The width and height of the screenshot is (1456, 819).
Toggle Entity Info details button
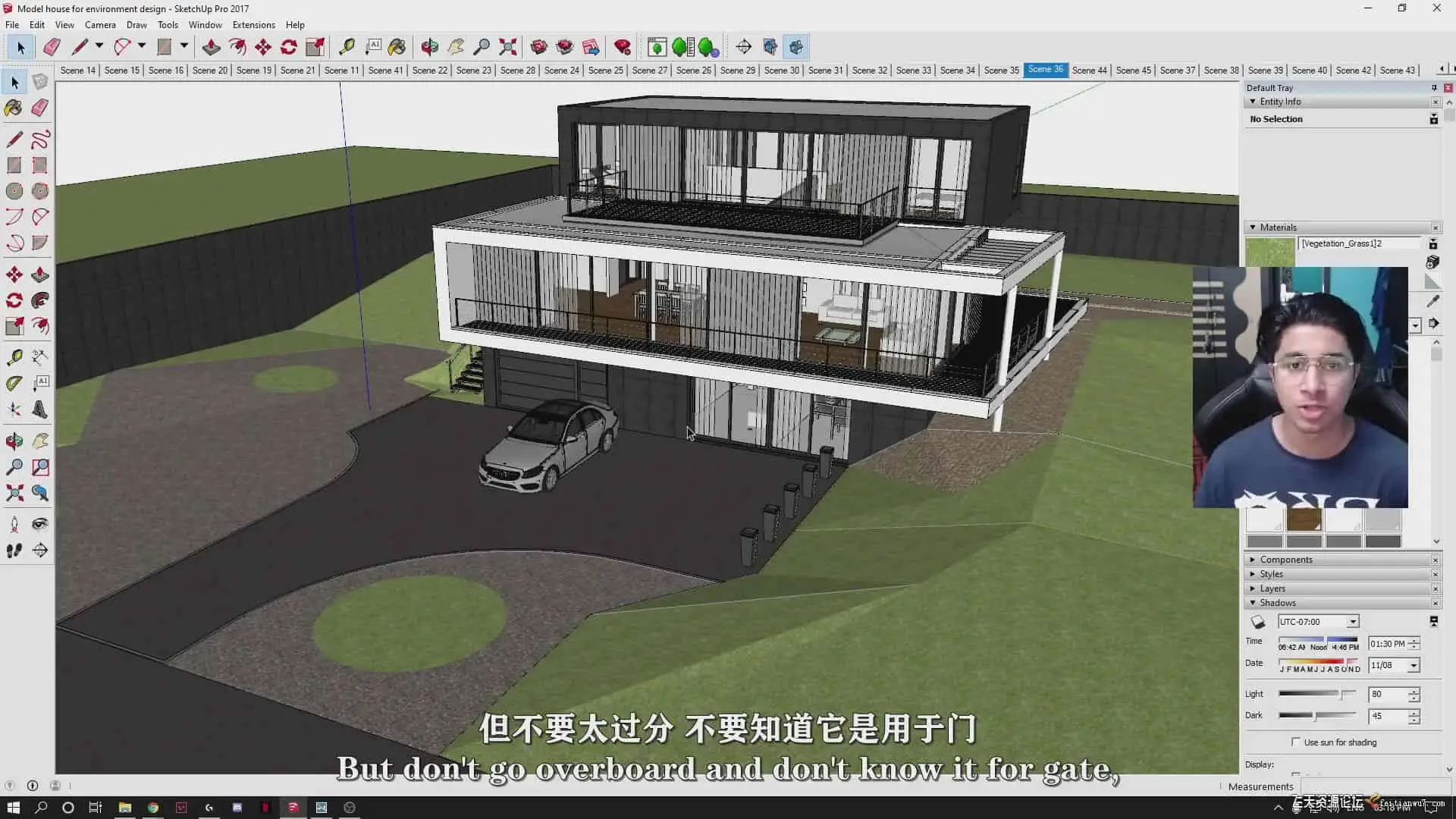(1433, 119)
